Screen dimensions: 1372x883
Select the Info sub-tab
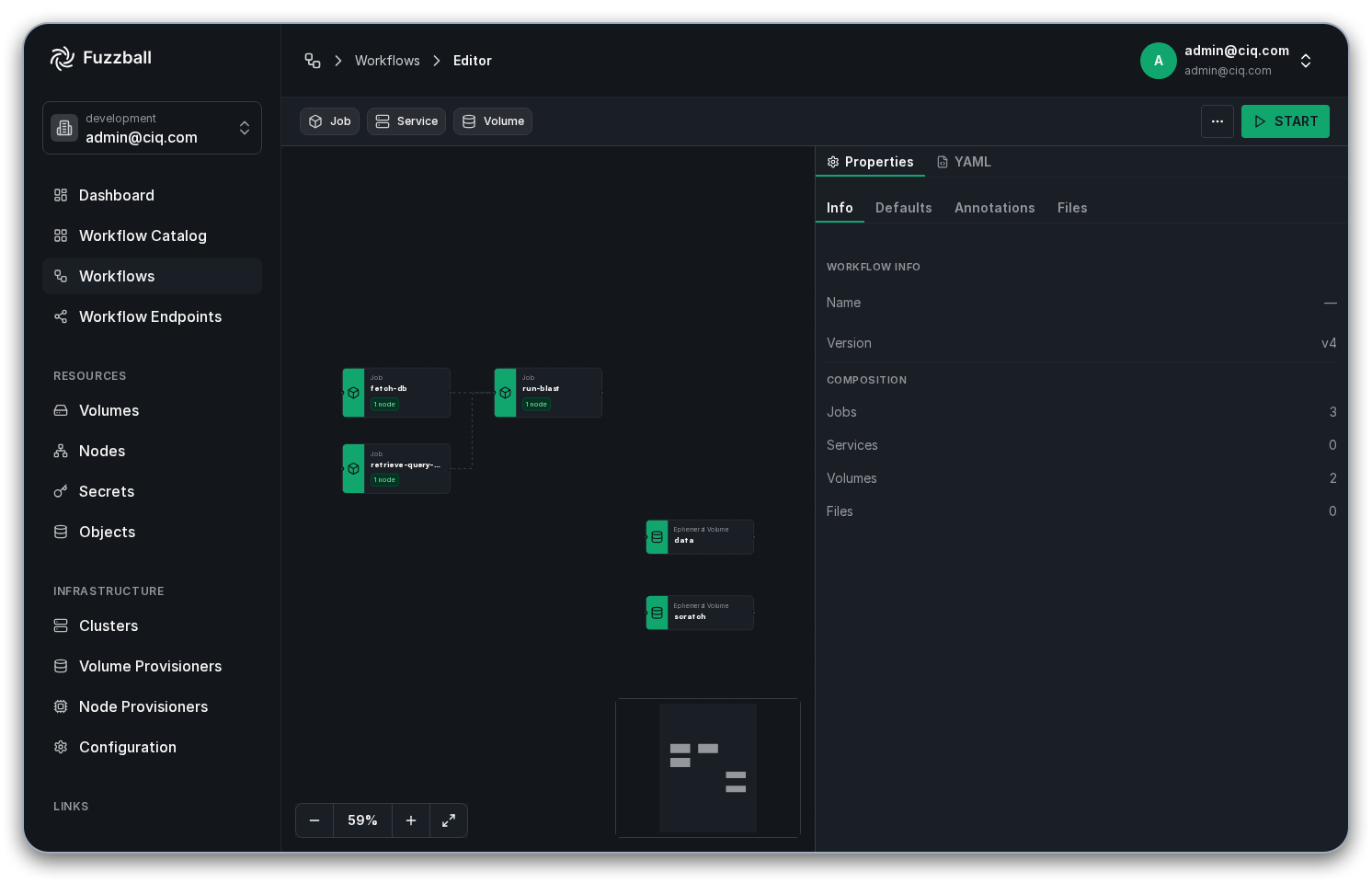point(840,208)
